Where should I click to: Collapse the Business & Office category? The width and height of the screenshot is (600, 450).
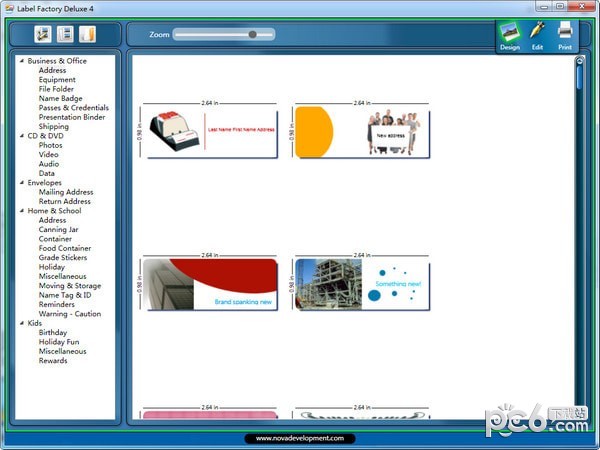[22, 61]
